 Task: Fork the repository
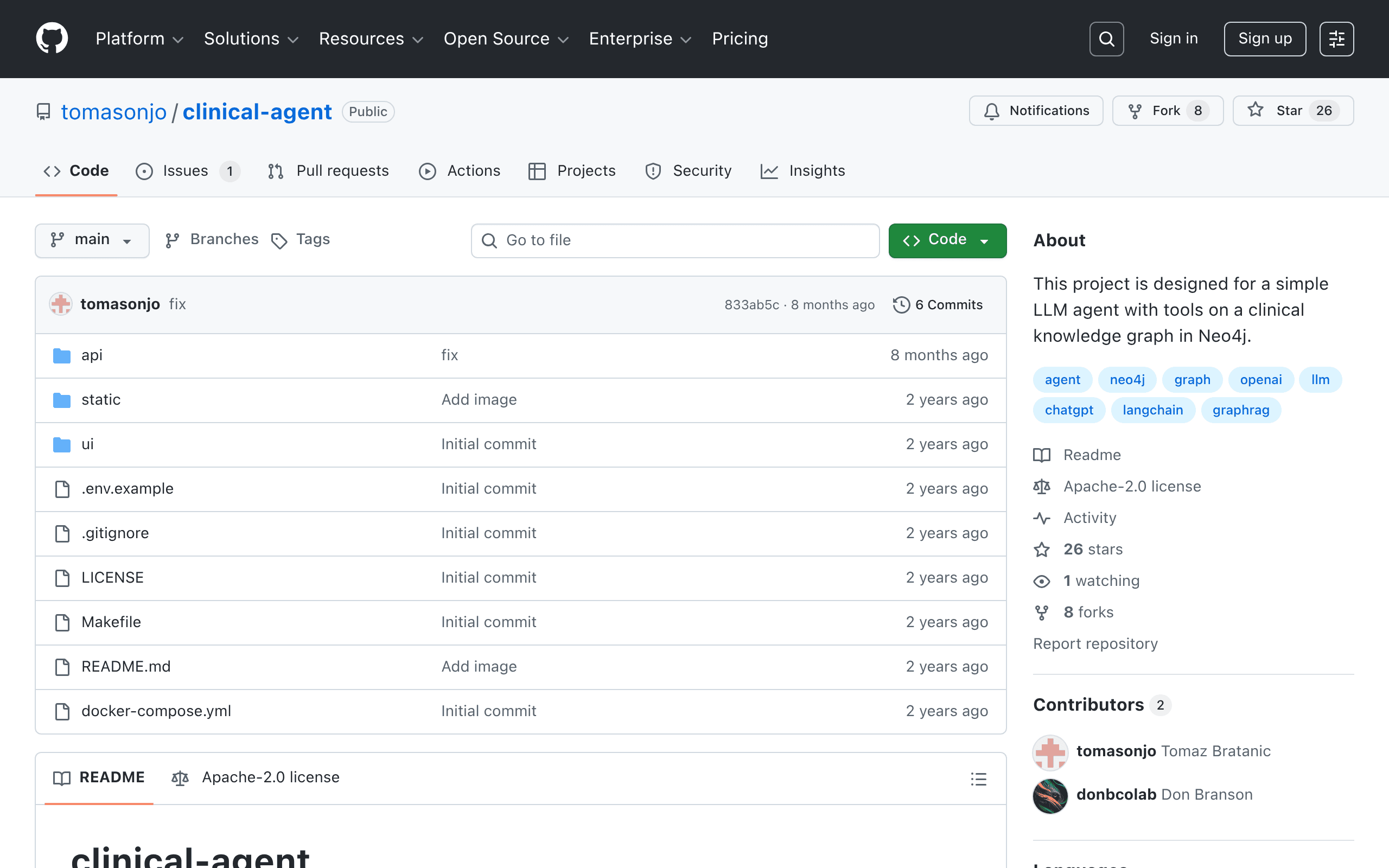click(1168, 111)
